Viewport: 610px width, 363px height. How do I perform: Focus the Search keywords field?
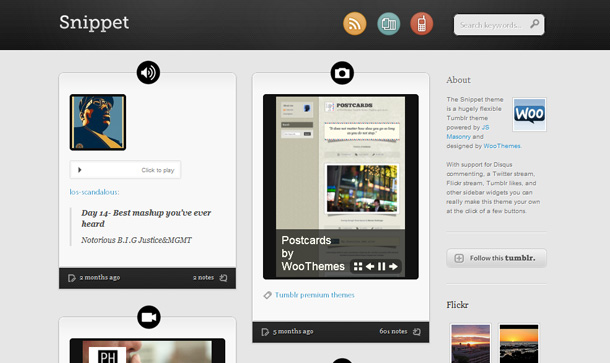tap(499, 25)
